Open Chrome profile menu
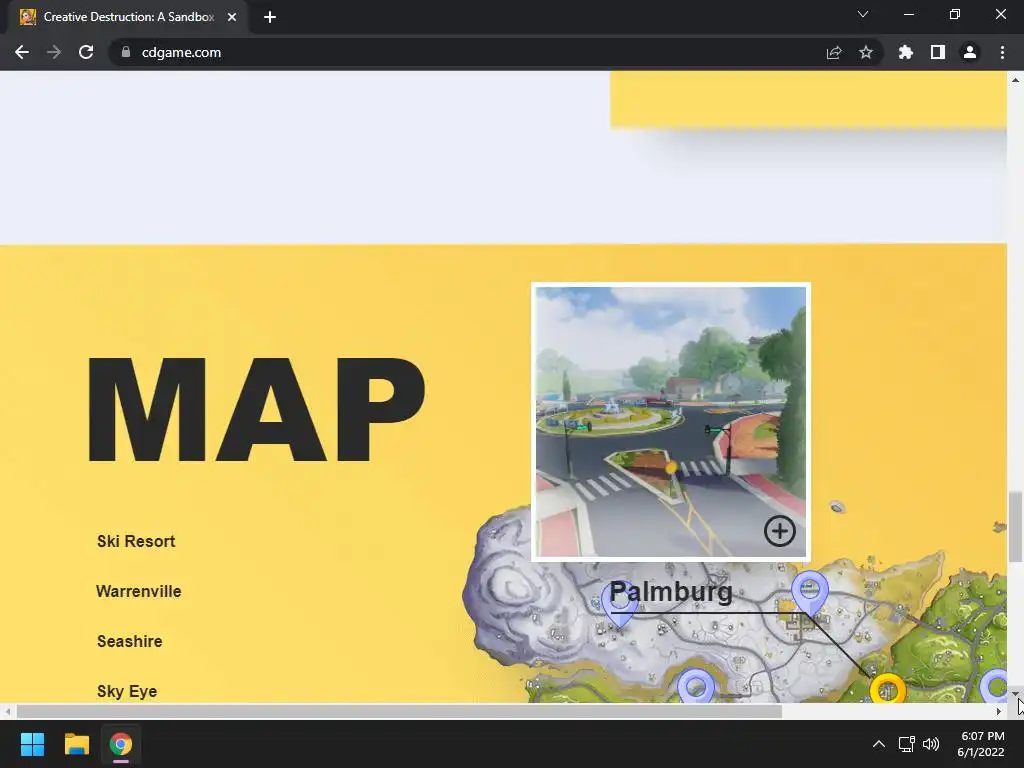Viewport: 1024px width, 768px height. (970, 52)
